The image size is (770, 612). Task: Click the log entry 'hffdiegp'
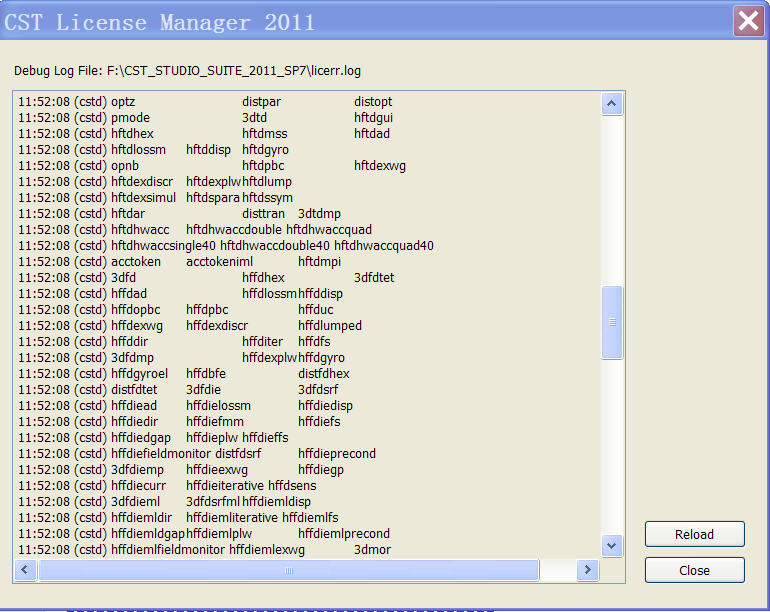click(x=321, y=470)
